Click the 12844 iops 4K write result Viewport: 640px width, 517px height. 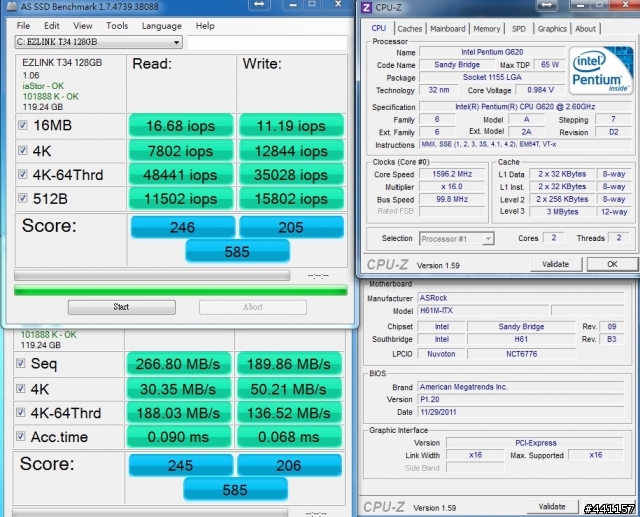(x=291, y=151)
